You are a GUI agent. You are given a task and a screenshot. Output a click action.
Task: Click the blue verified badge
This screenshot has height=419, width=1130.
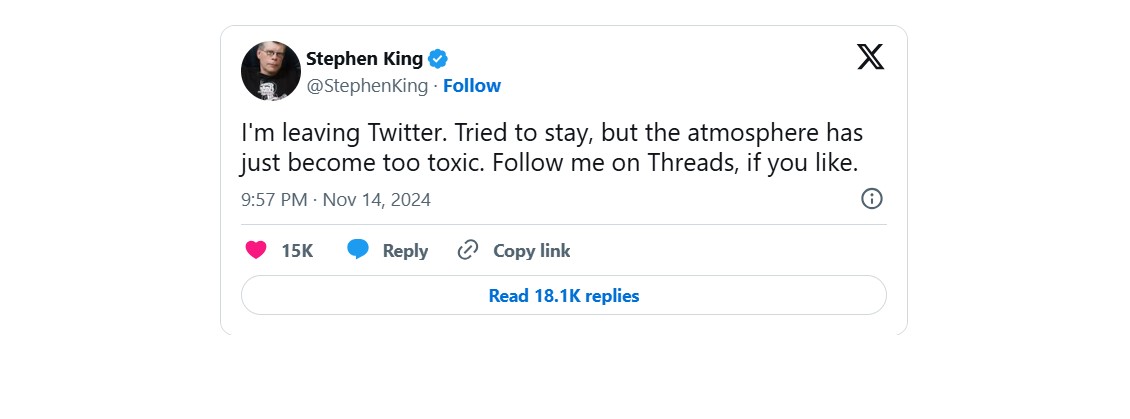click(438, 59)
